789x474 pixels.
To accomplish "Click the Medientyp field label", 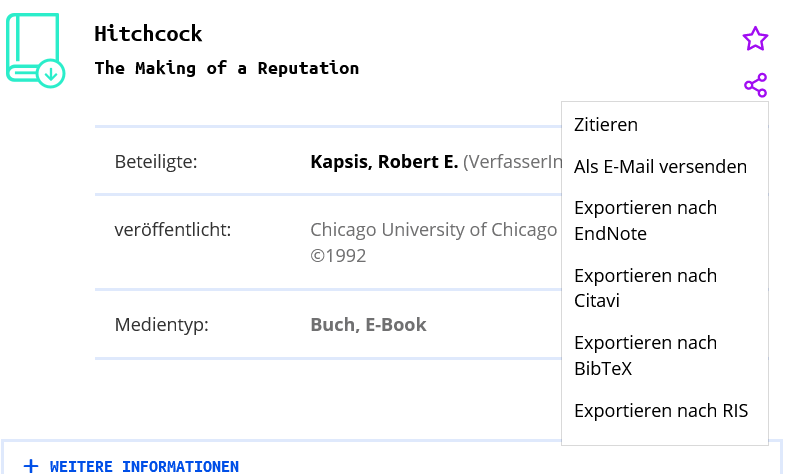I will (x=162, y=325).
